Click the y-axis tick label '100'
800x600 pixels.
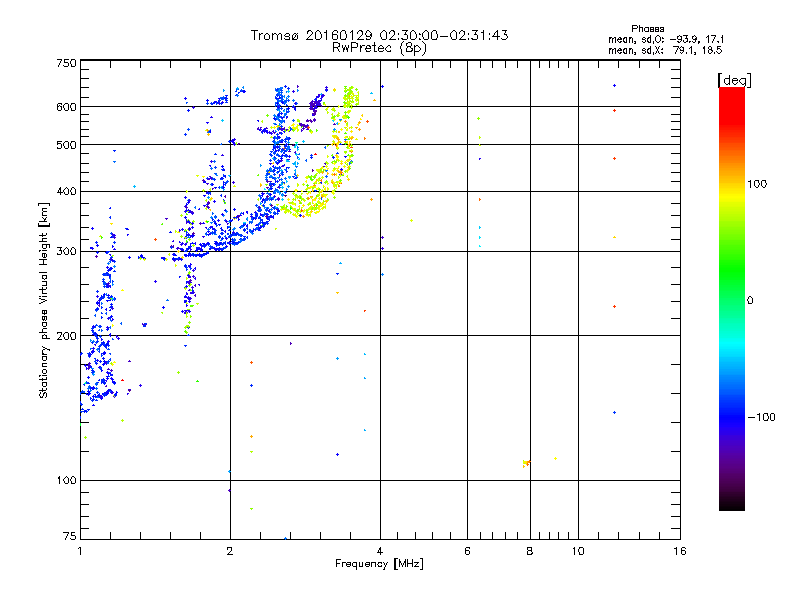(66, 480)
